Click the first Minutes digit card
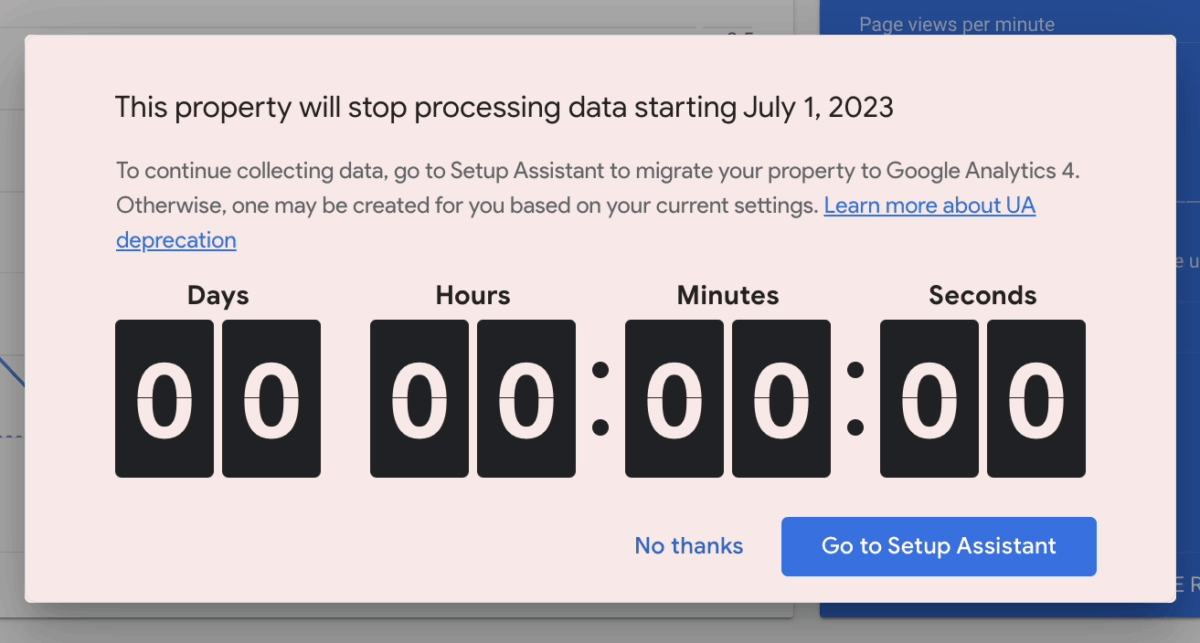The height and width of the screenshot is (643, 1200). (x=674, y=398)
